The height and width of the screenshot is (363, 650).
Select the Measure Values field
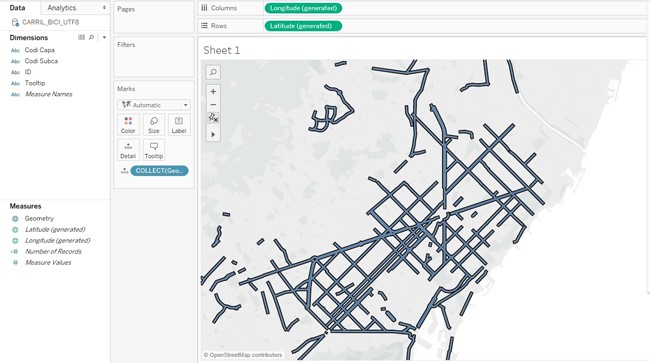point(48,262)
